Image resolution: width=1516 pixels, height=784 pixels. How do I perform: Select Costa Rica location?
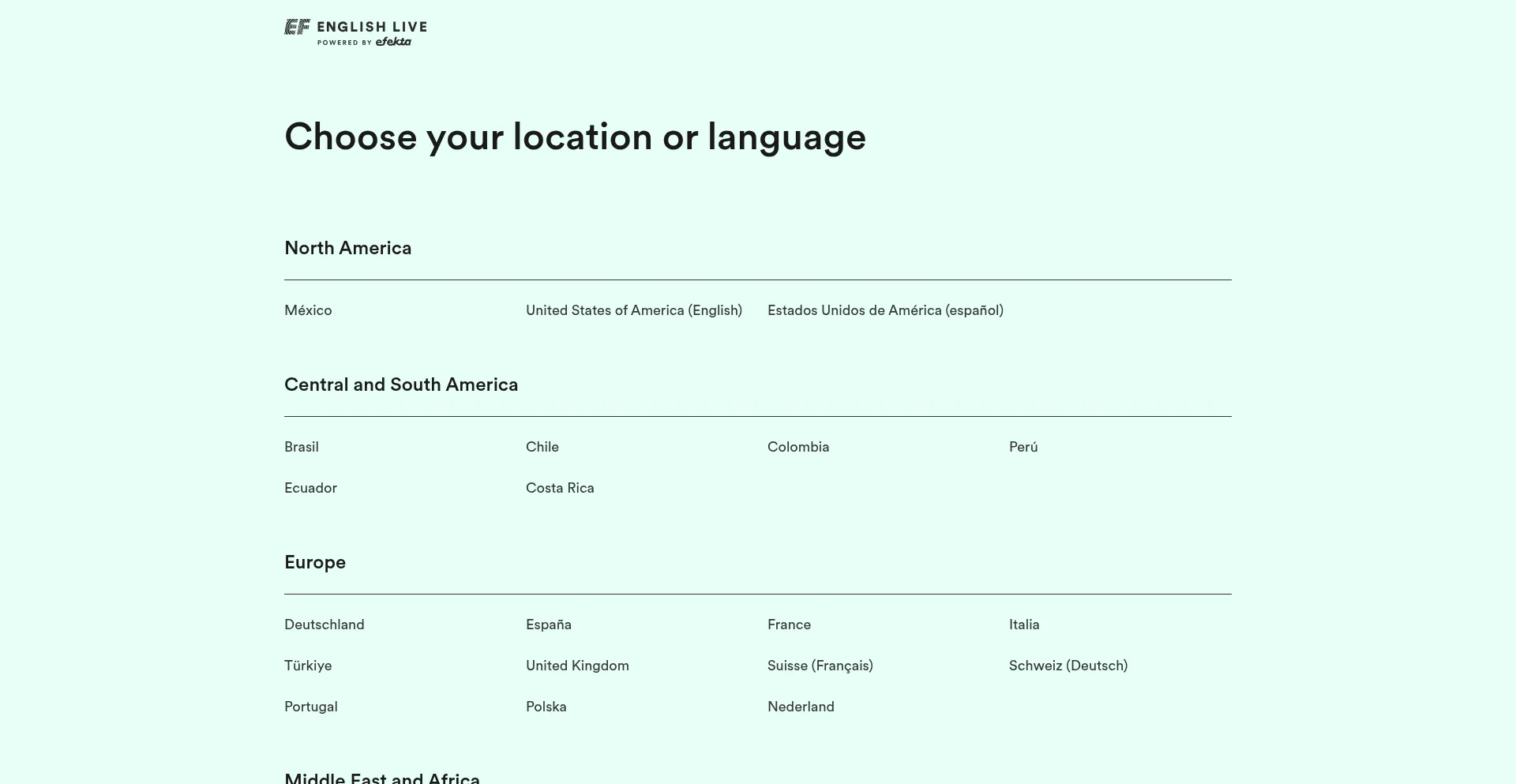pyautogui.click(x=560, y=488)
